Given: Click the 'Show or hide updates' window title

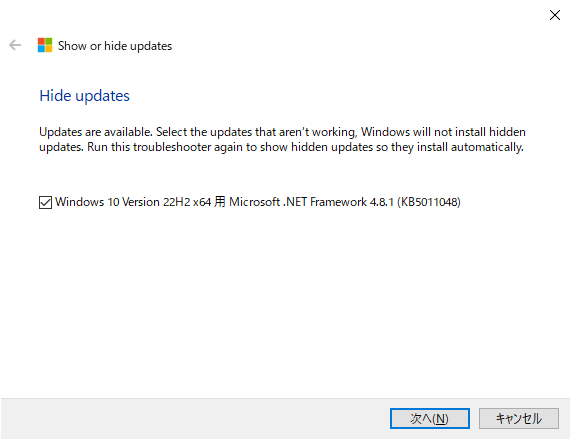Looking at the screenshot, I should pyautogui.click(x=115, y=46).
